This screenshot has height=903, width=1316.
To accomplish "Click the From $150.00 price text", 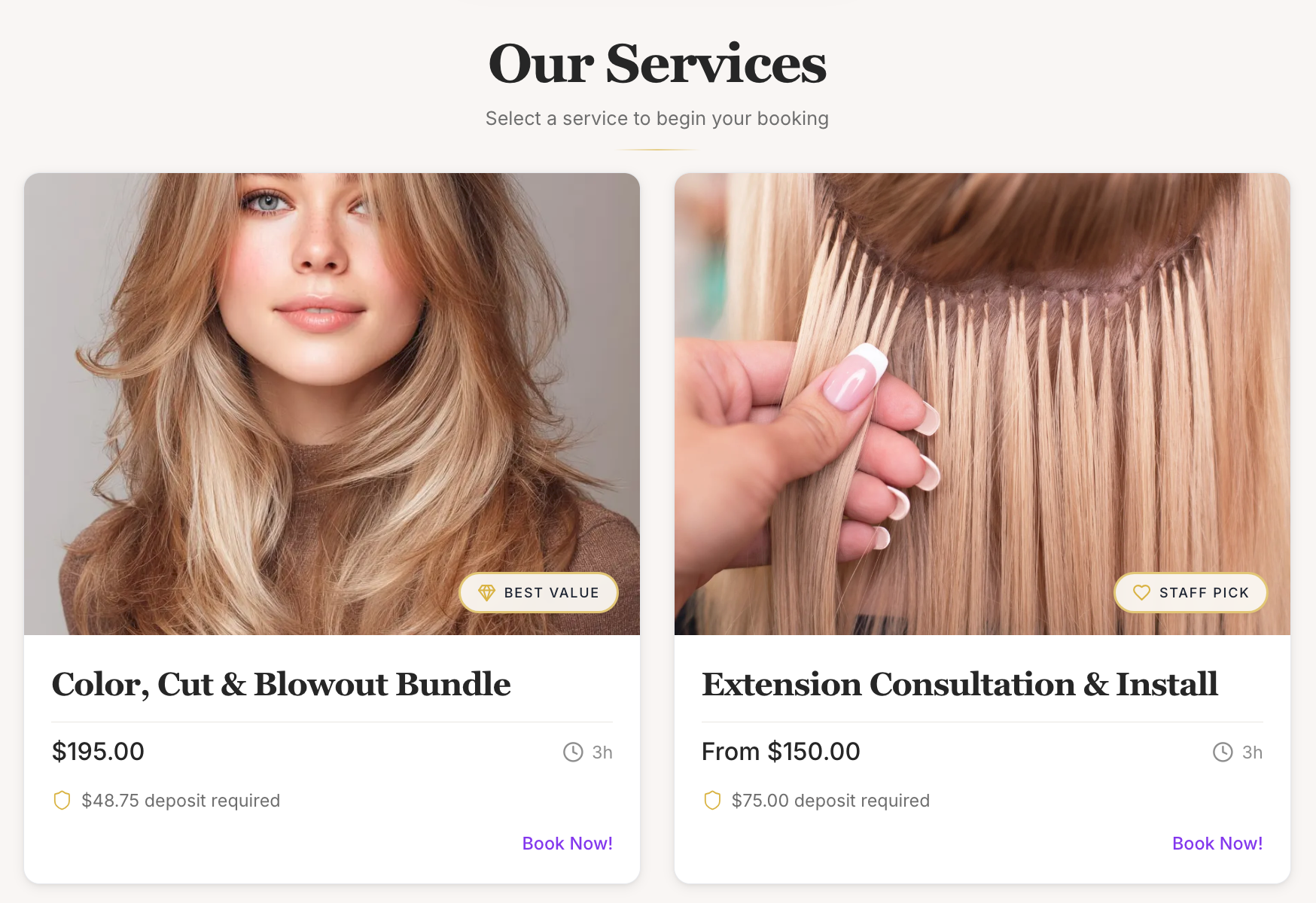I will pos(781,752).
